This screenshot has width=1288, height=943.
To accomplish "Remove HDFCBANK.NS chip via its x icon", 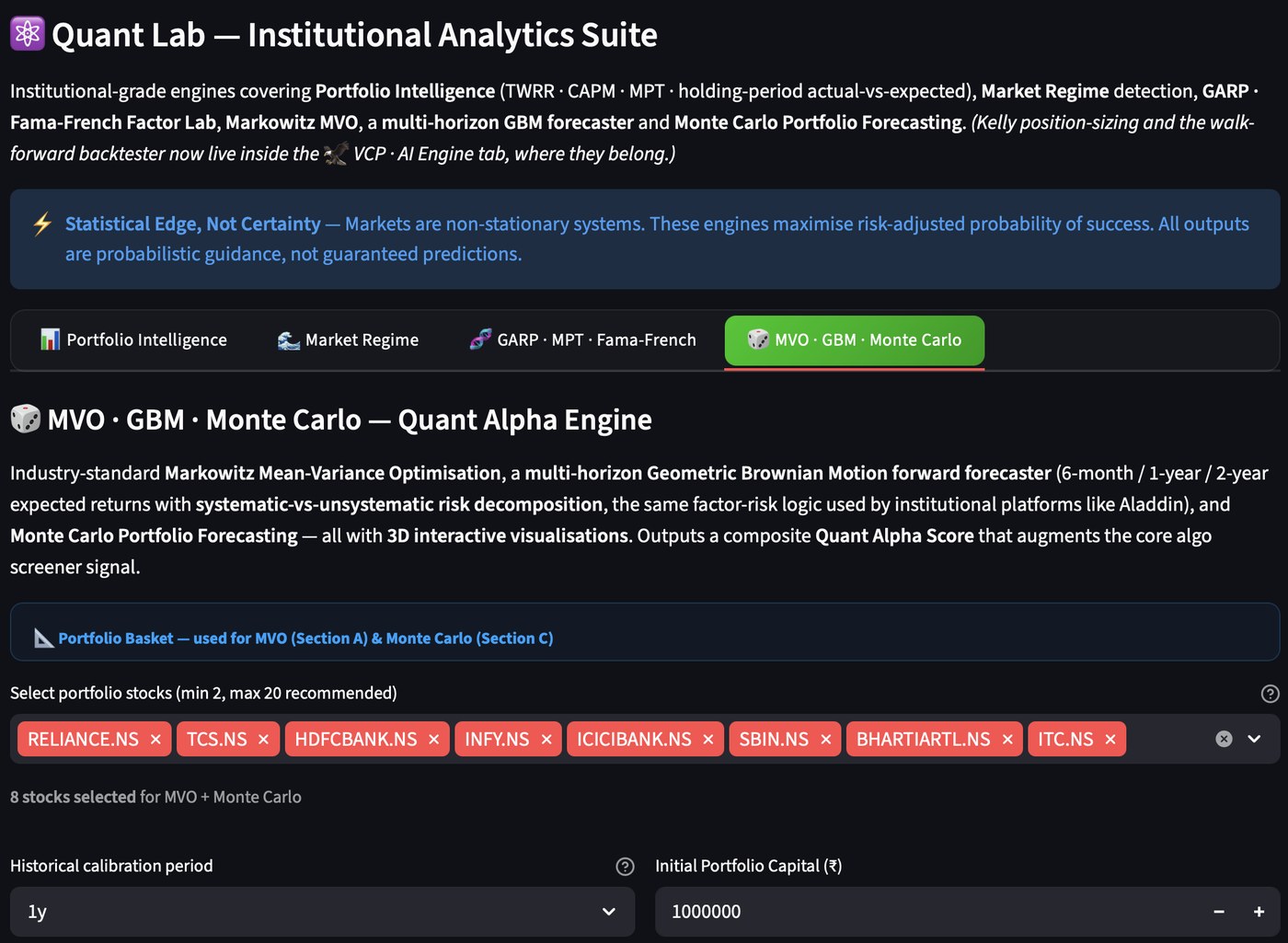I will [x=433, y=740].
